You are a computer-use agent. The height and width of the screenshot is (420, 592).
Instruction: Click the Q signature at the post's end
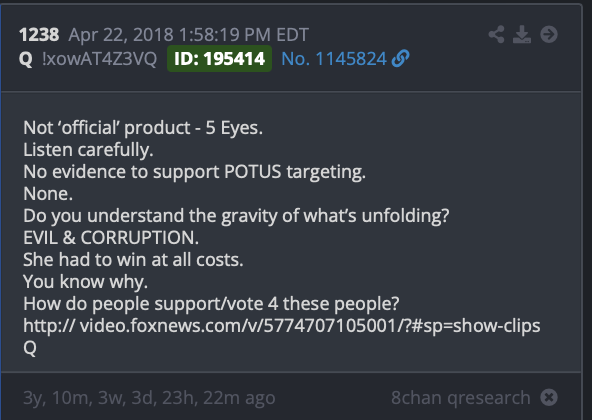(x=30, y=347)
